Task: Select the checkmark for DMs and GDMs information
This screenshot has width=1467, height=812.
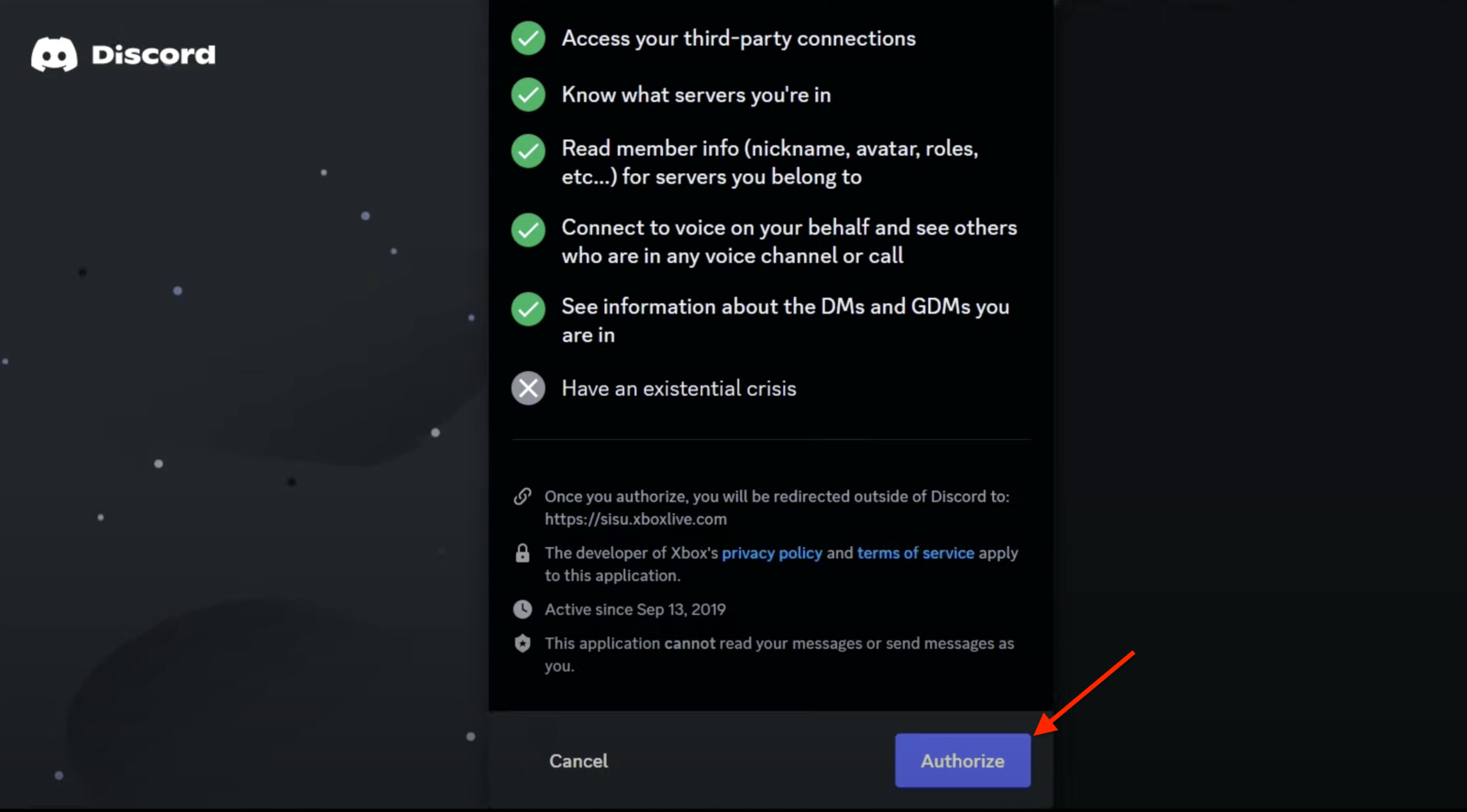Action: click(528, 309)
